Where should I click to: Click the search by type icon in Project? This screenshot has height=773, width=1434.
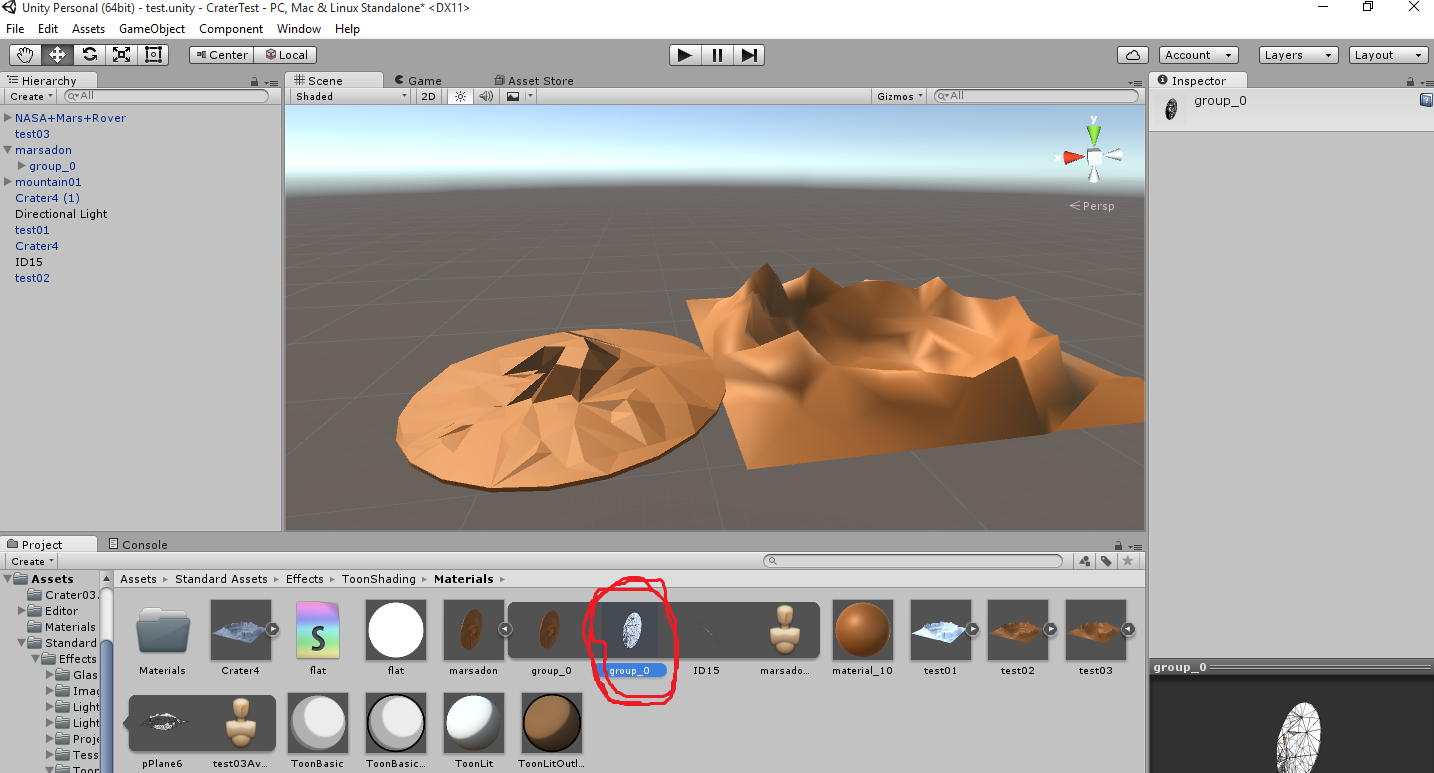tap(1084, 561)
